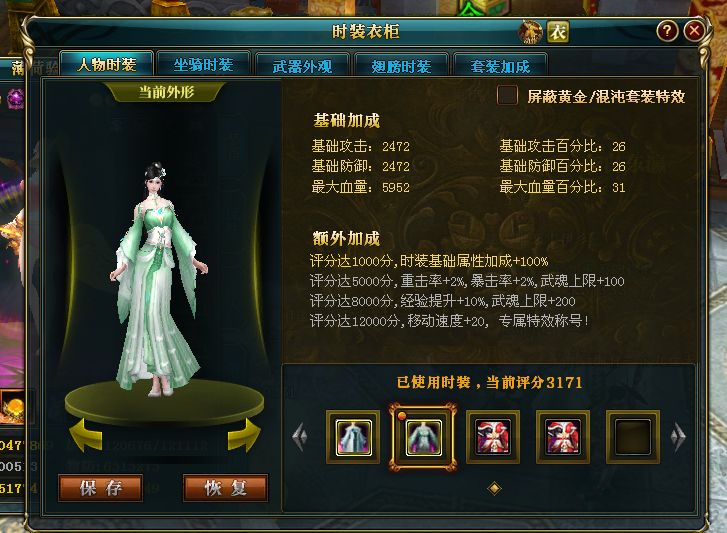This screenshot has height=533, width=727.
Task: Select the fourth red costume slot
Action: click(x=563, y=437)
